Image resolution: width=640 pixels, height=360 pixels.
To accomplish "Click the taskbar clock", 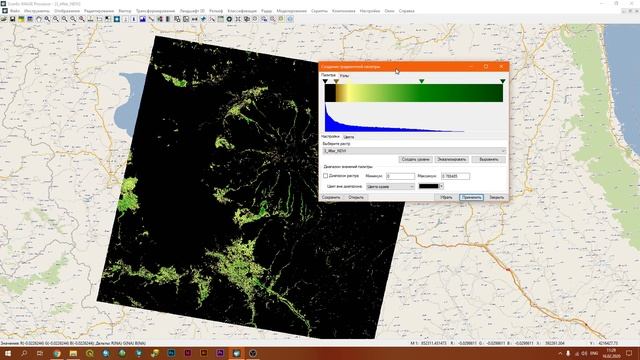I will coord(611,353).
